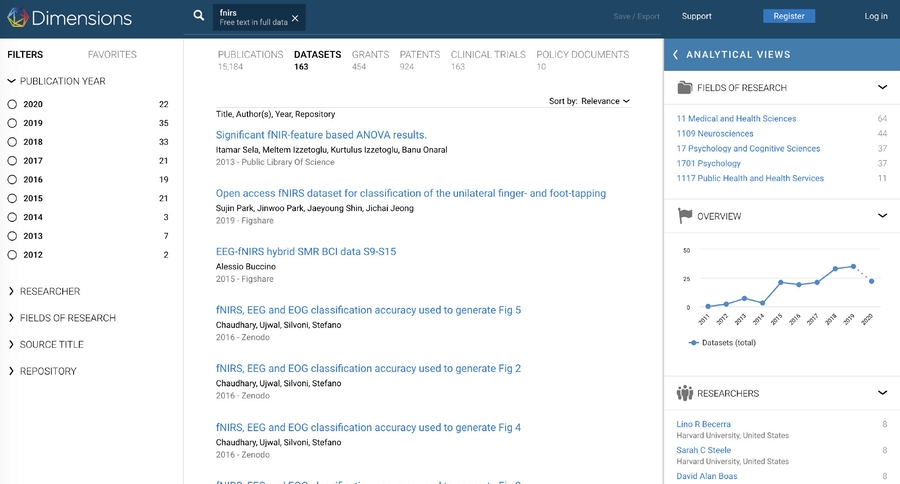Image resolution: width=900 pixels, height=484 pixels.
Task: Click the Dimensions logo icon
Action: point(16,17)
